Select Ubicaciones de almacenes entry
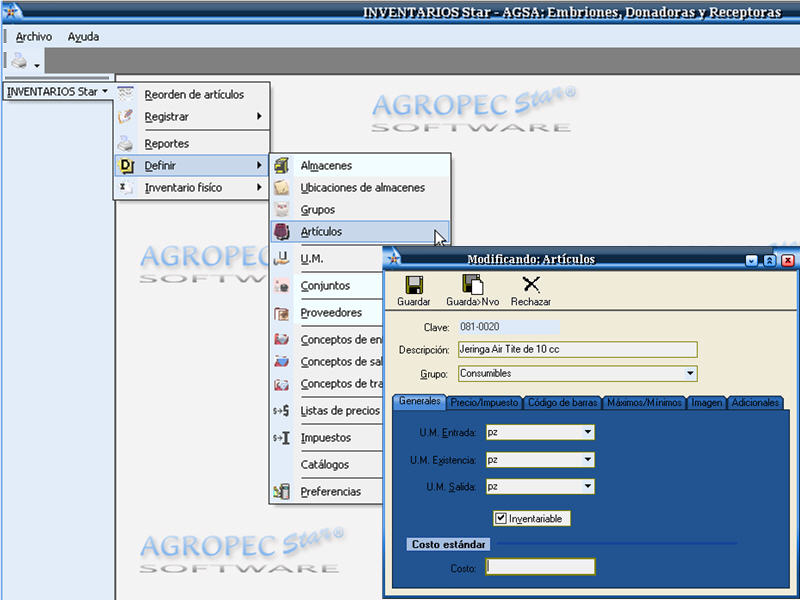This screenshot has height=600, width=800. [x=360, y=187]
